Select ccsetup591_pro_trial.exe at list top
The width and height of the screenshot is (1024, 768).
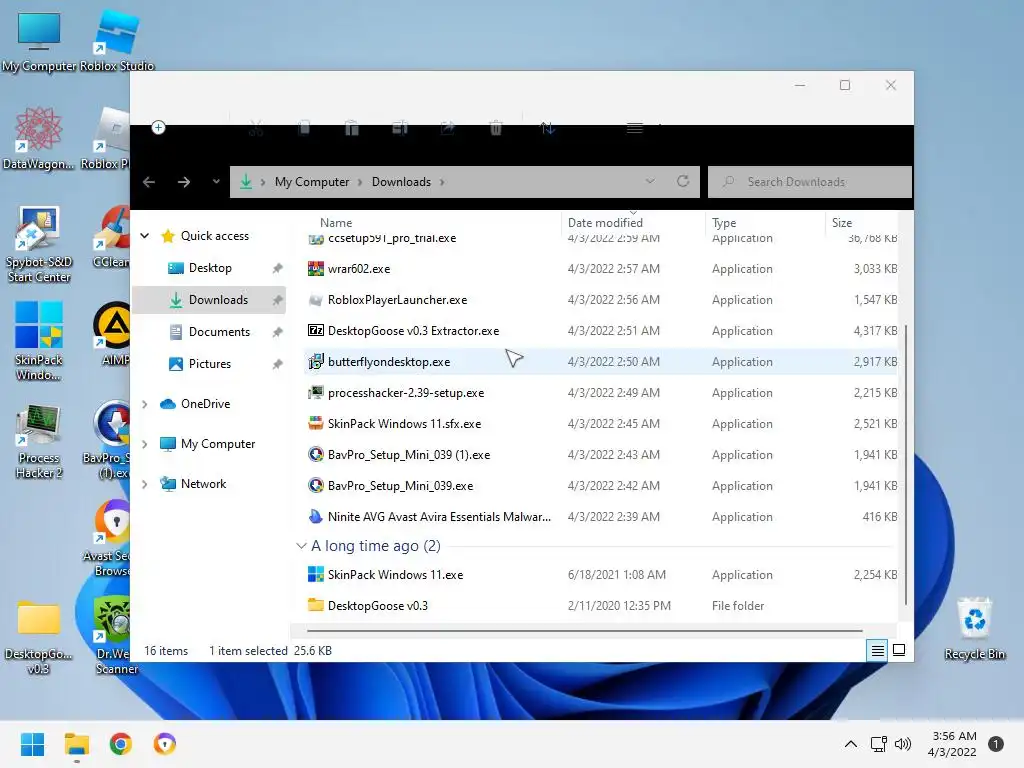point(601,239)
